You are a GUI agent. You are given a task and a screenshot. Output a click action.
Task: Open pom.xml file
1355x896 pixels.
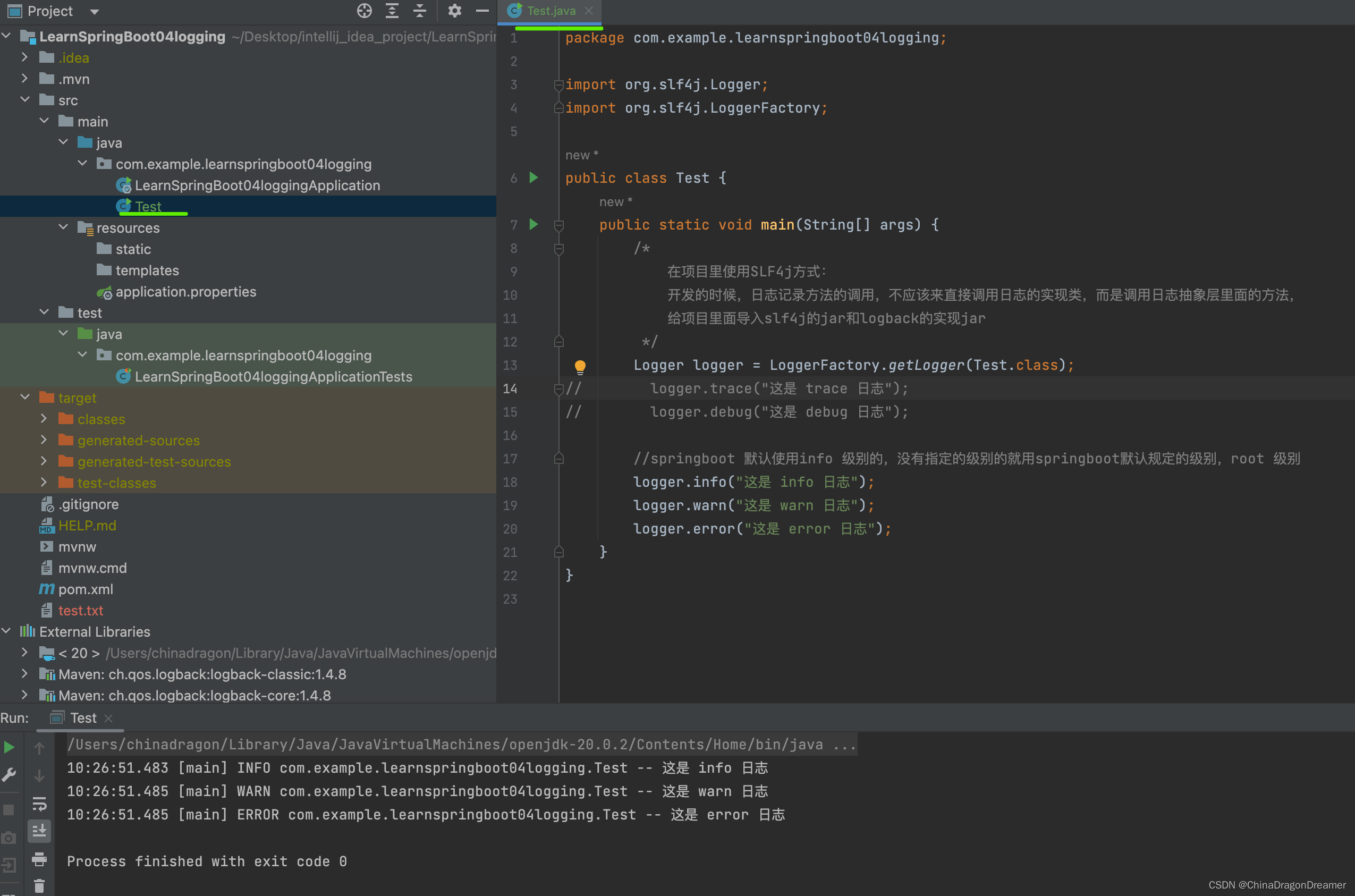click(85, 589)
